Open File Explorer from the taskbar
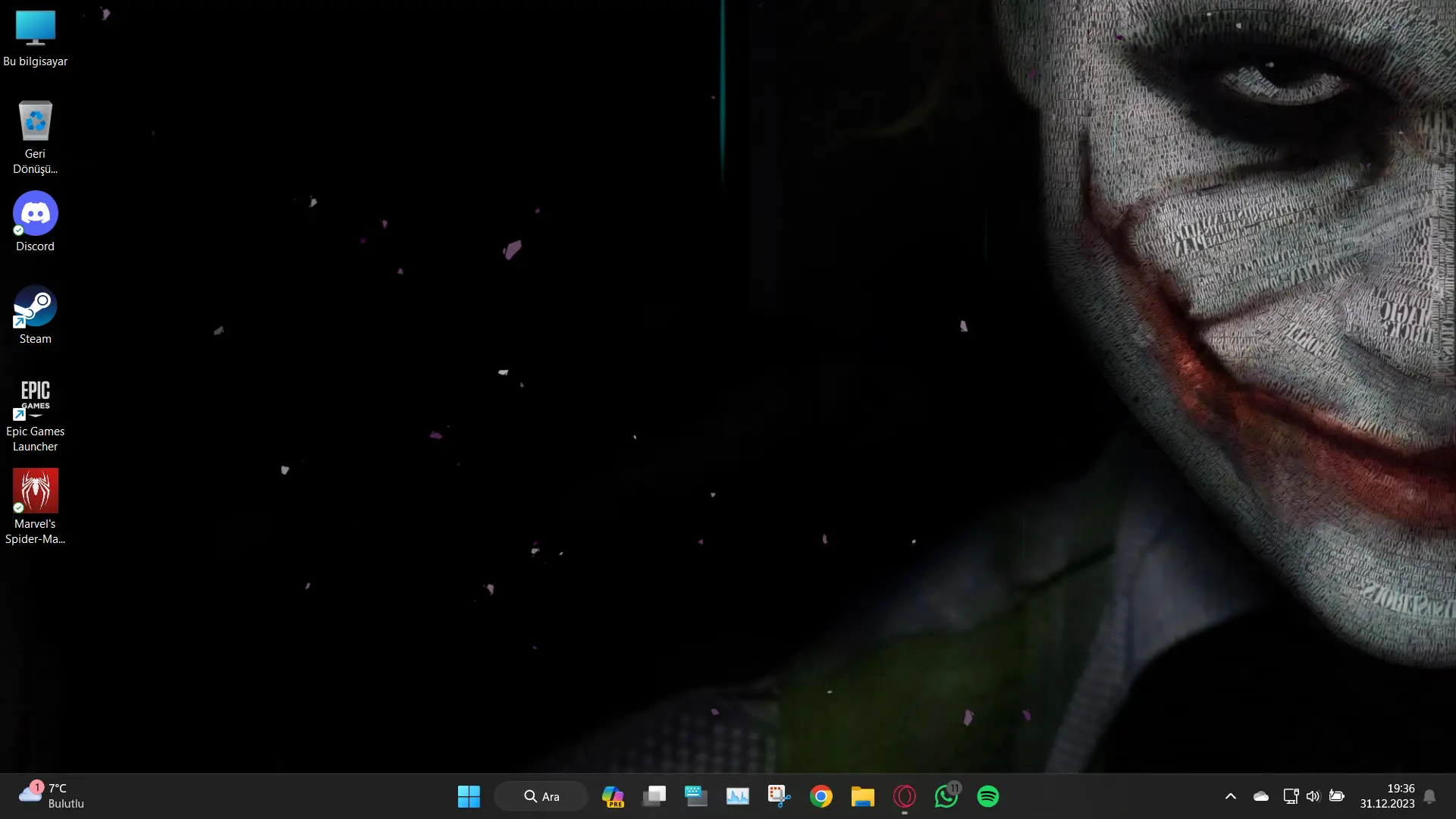This screenshot has width=1456, height=819. click(863, 796)
